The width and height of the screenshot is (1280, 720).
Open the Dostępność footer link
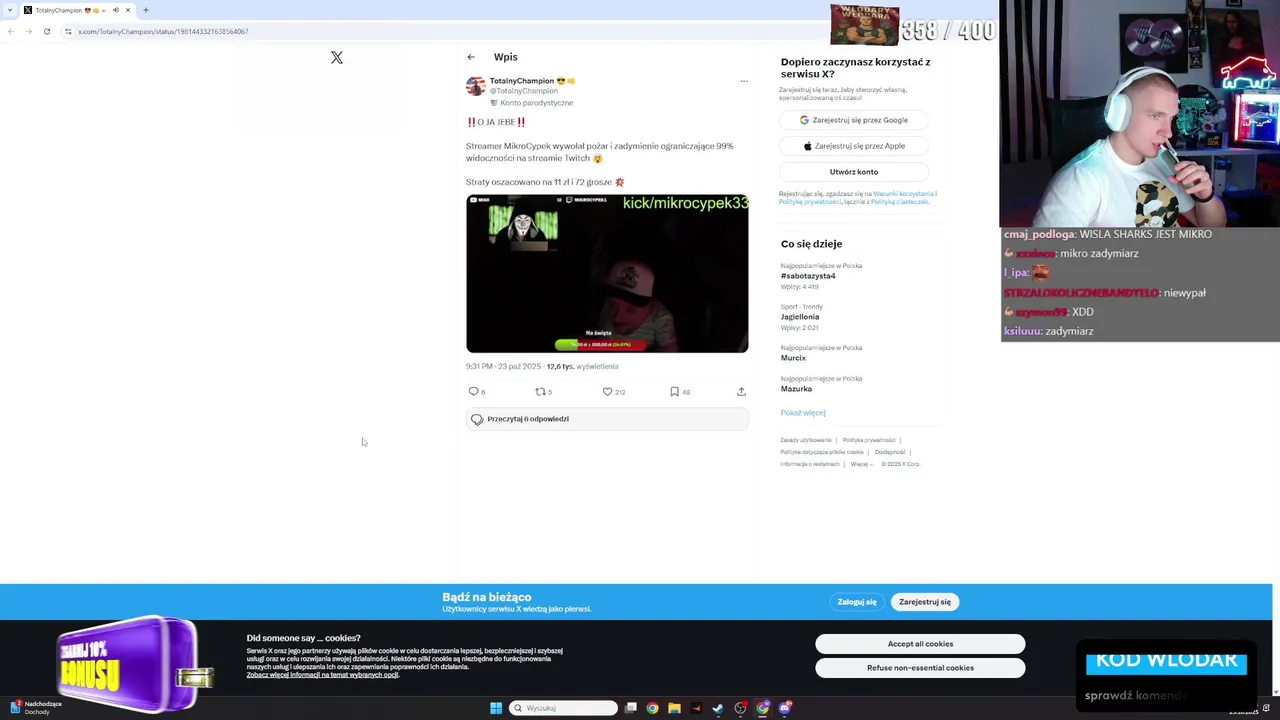pyautogui.click(x=890, y=452)
